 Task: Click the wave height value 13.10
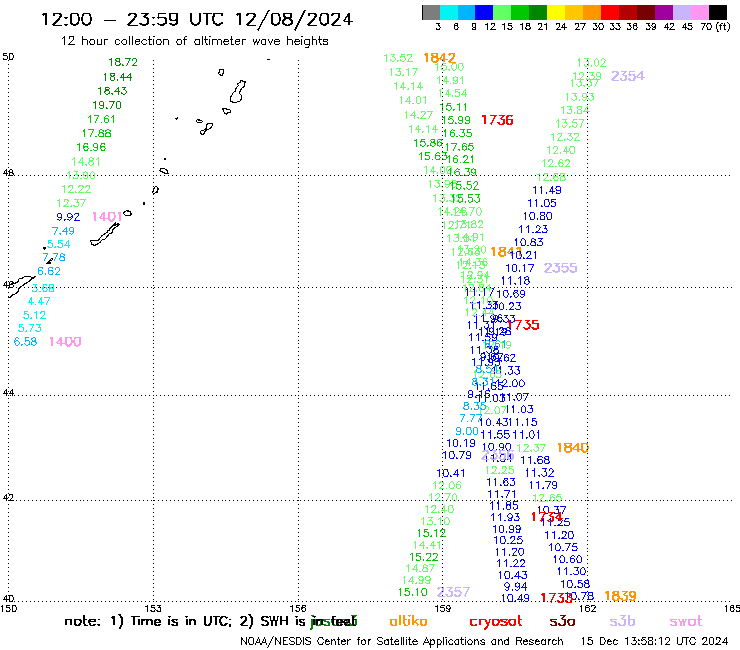pos(435,522)
